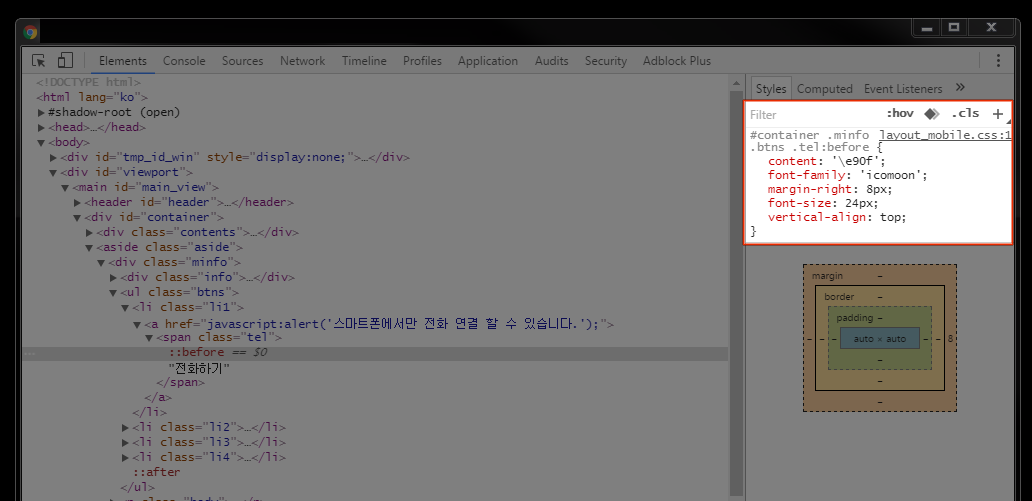Show more sidebar tabs with double chevron
The height and width of the screenshot is (501, 1032).
[960, 88]
